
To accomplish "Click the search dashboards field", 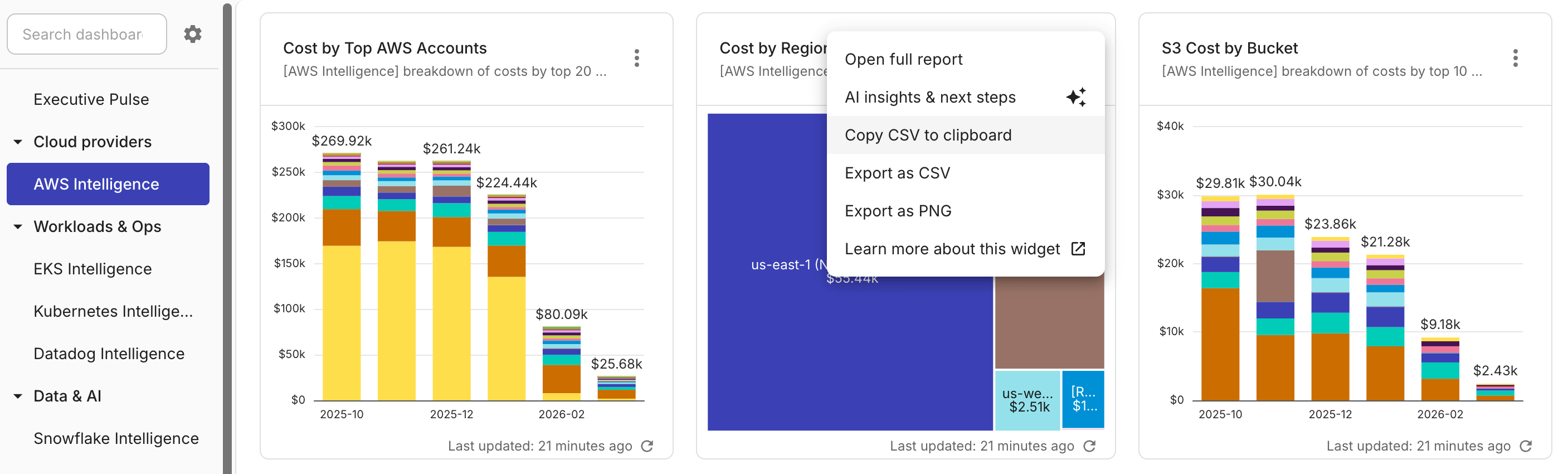I will point(86,33).
